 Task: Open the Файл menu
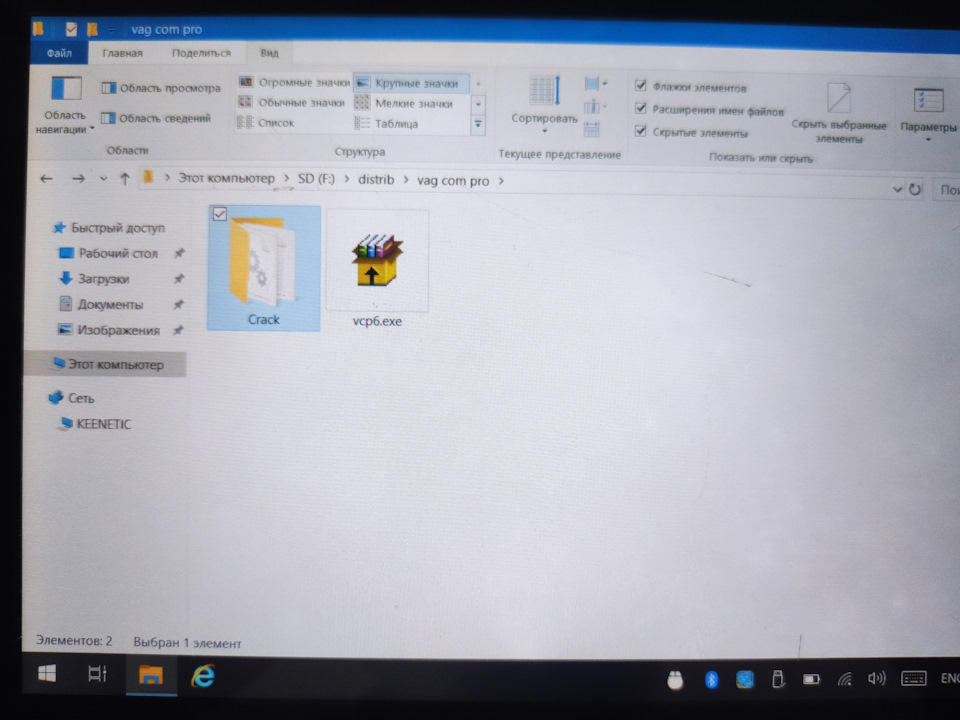pyautogui.click(x=59, y=53)
